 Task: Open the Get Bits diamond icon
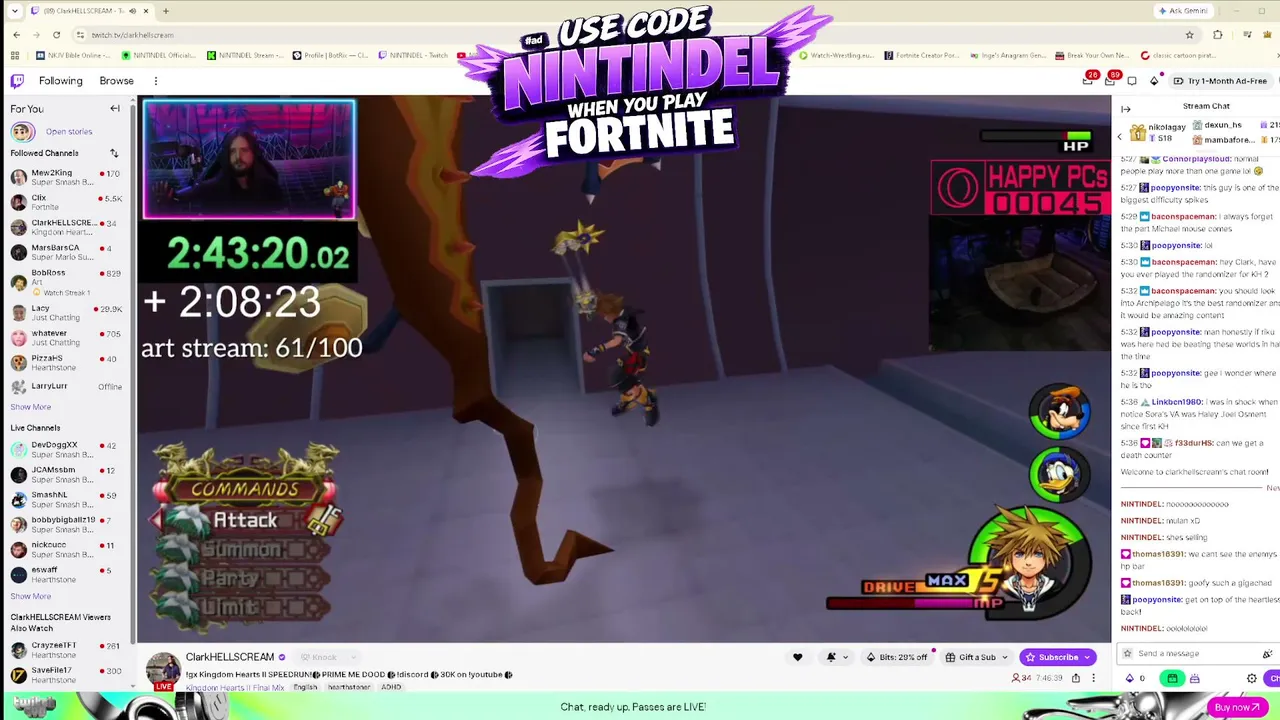pyautogui.click(x=1154, y=81)
